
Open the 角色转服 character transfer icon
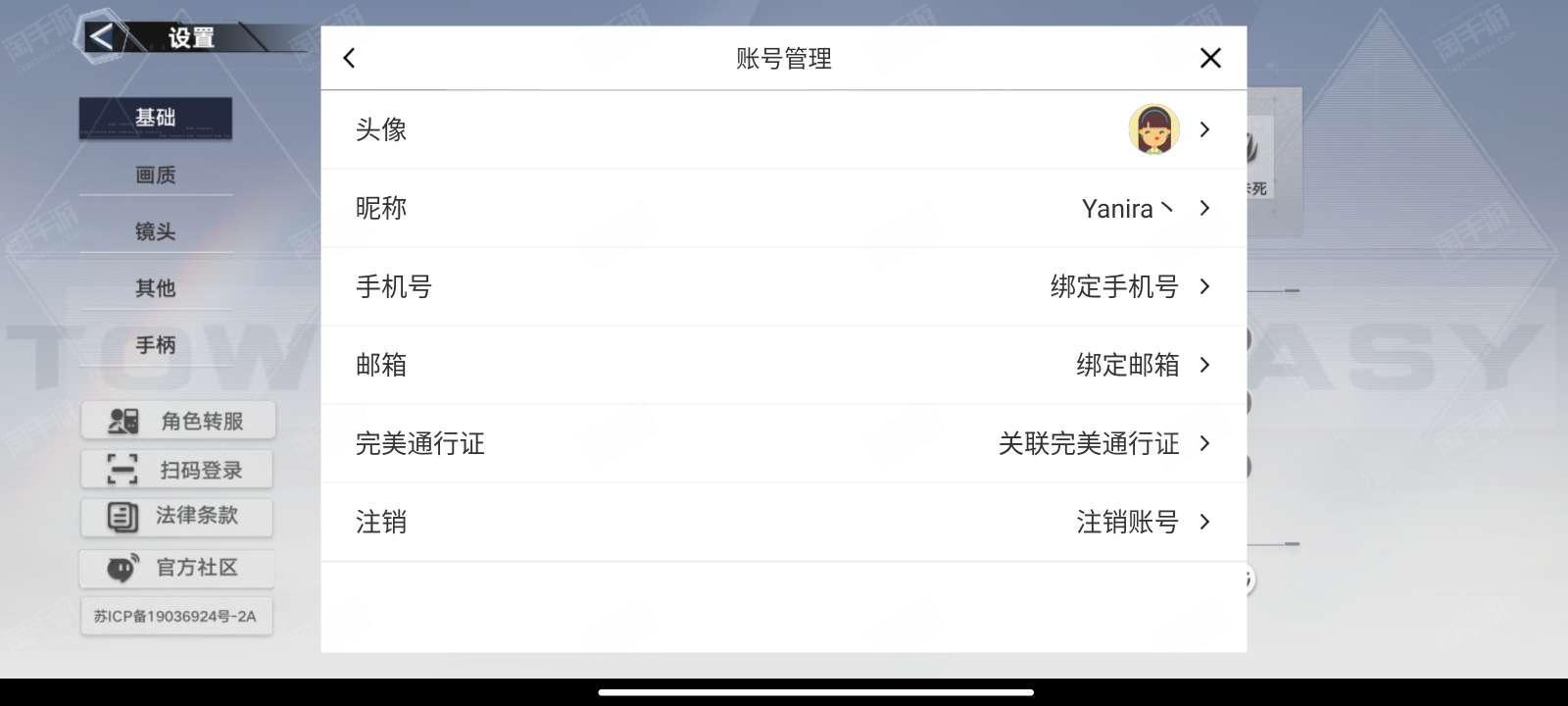pos(123,421)
